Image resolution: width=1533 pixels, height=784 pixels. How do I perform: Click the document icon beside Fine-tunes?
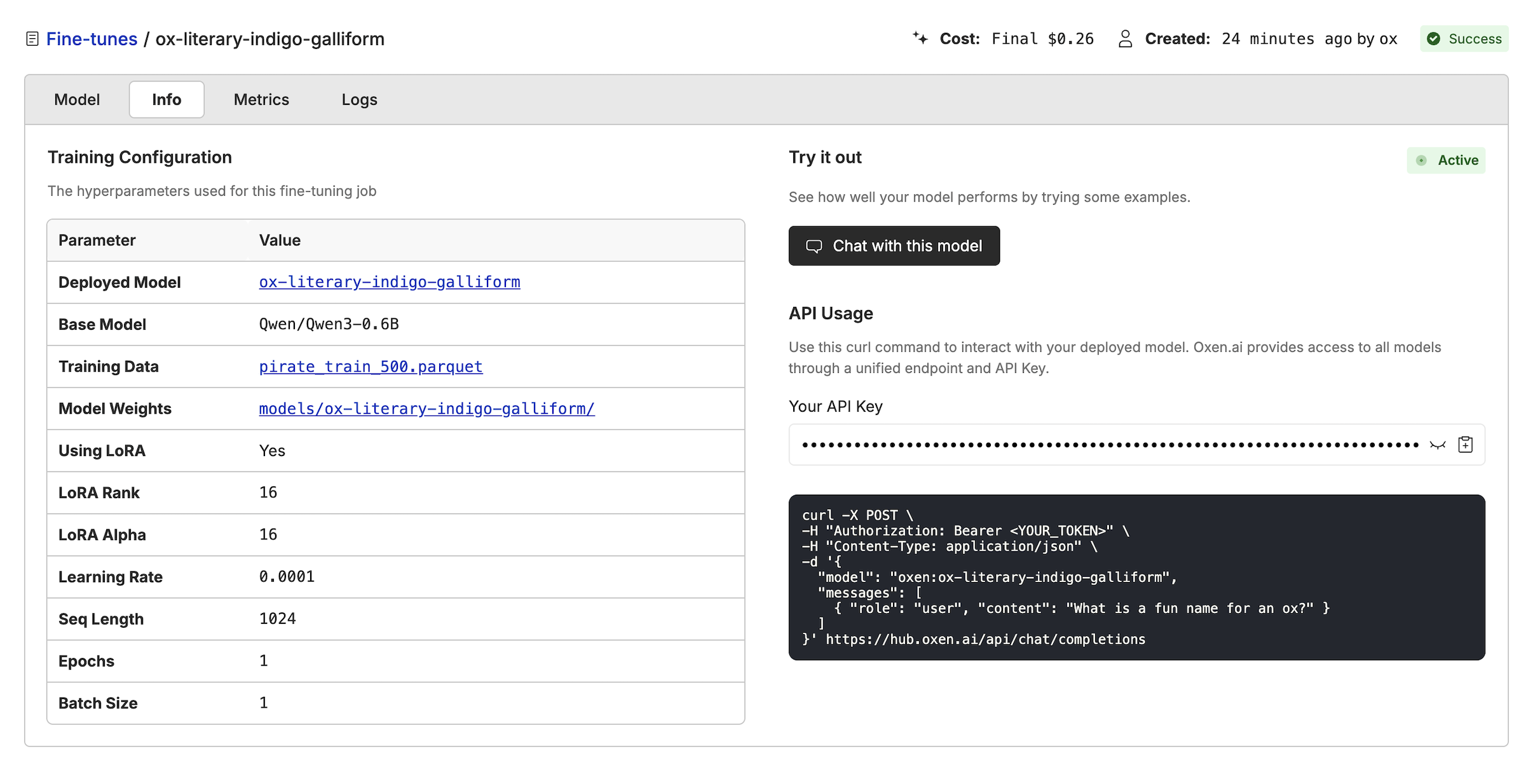click(32, 39)
